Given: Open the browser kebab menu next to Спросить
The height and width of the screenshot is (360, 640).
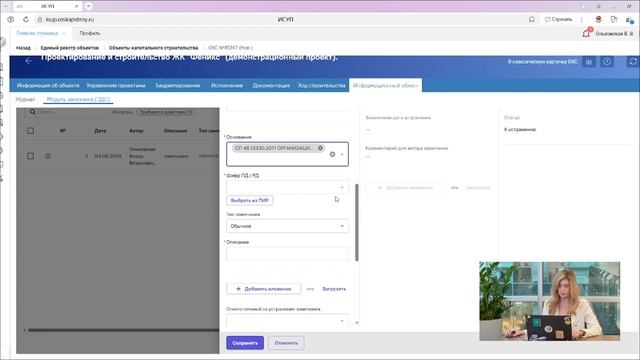Looking at the screenshot, I should 582,19.
